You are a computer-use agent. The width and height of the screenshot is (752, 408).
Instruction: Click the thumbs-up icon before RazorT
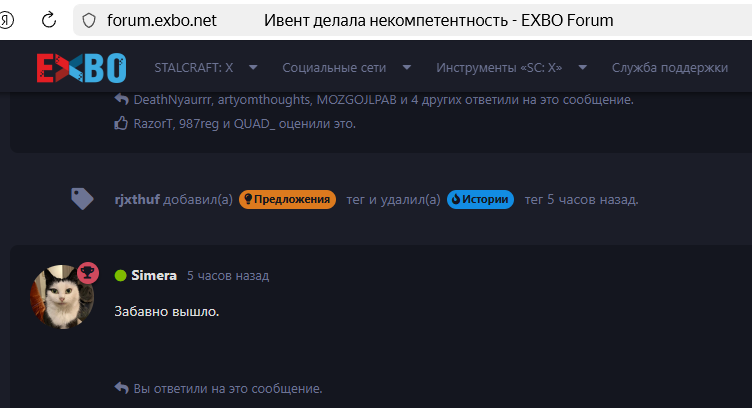[121, 124]
